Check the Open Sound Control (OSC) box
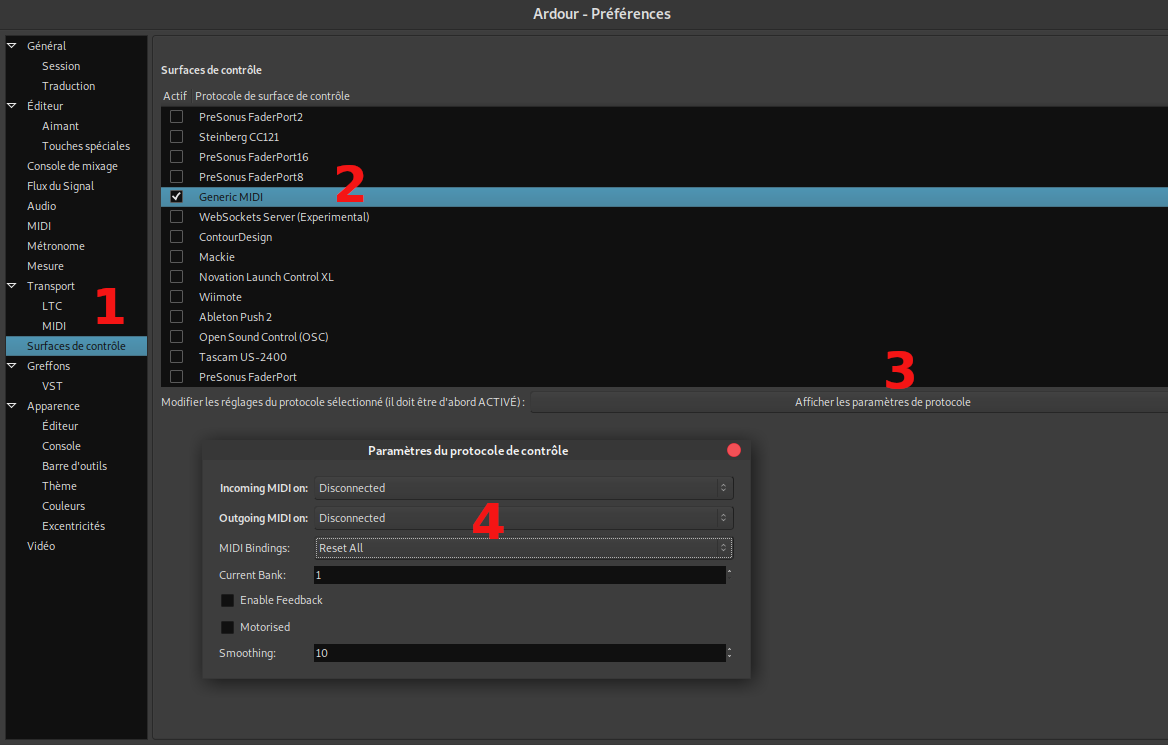Viewport: 1168px width, 745px height. coord(177,337)
